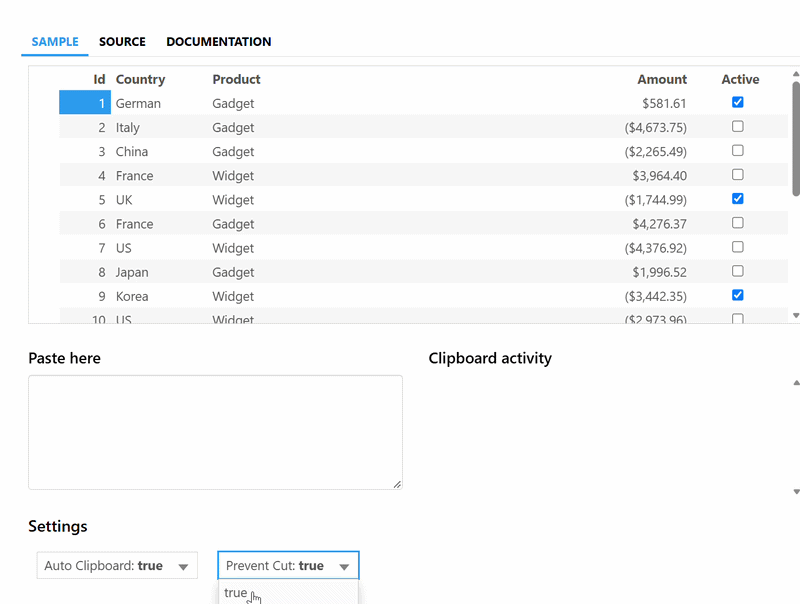800x604 pixels.
Task: Check Active for row 4 France
Action: click(737, 174)
